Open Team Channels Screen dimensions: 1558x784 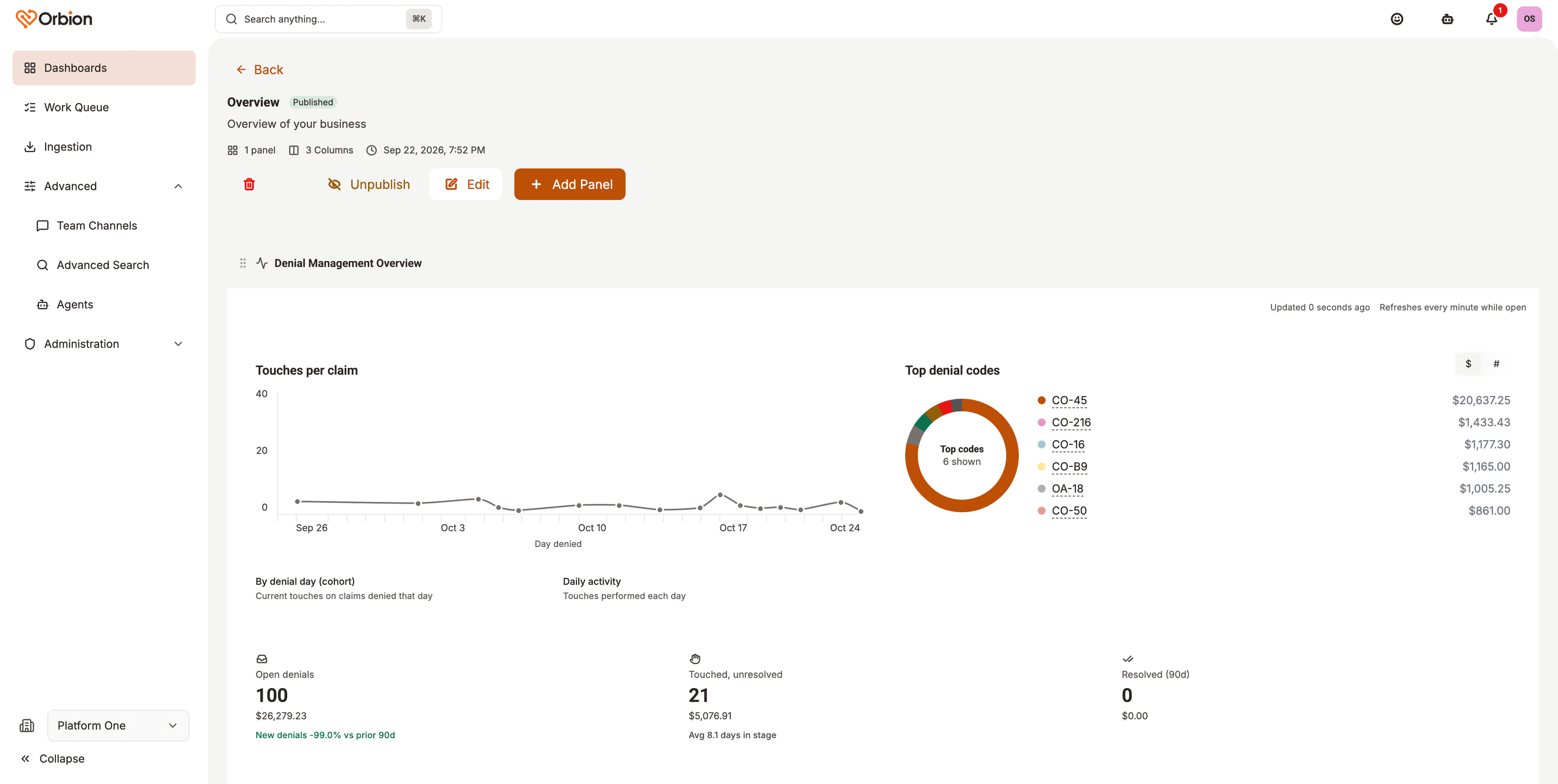(x=110, y=226)
